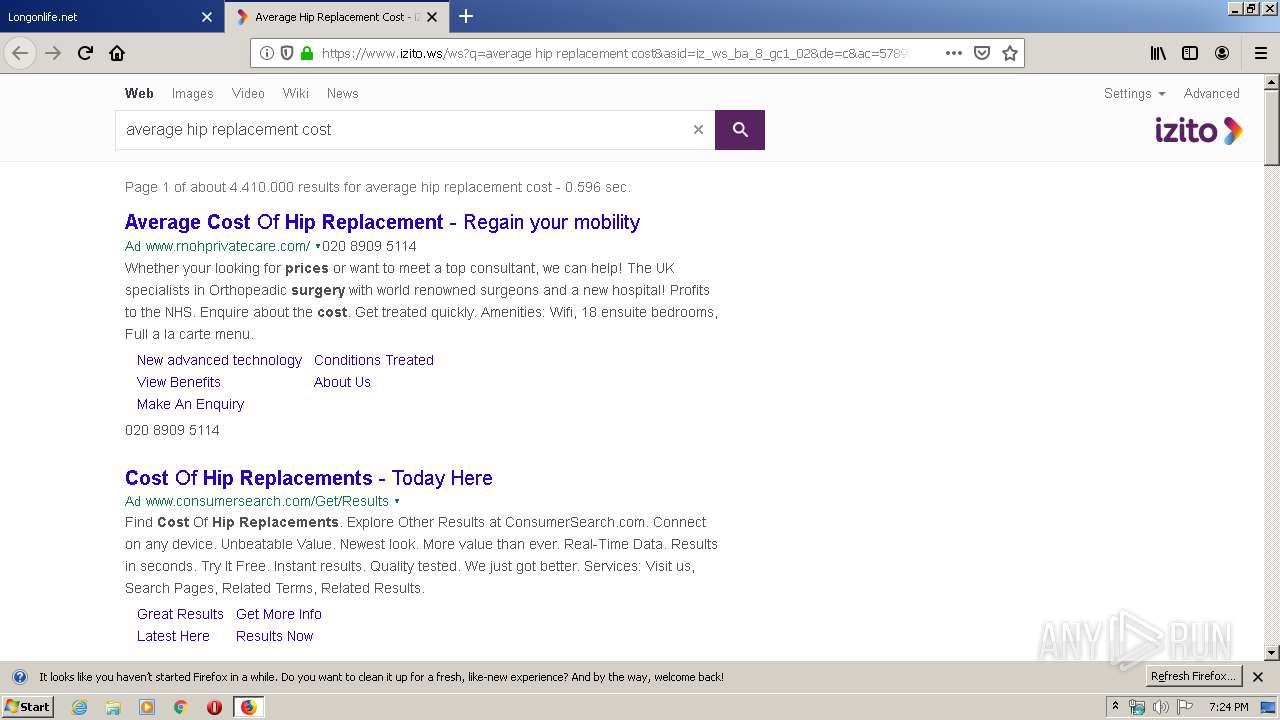This screenshot has width=1280, height=720.
Task: Clear the search box text
Action: 698,129
